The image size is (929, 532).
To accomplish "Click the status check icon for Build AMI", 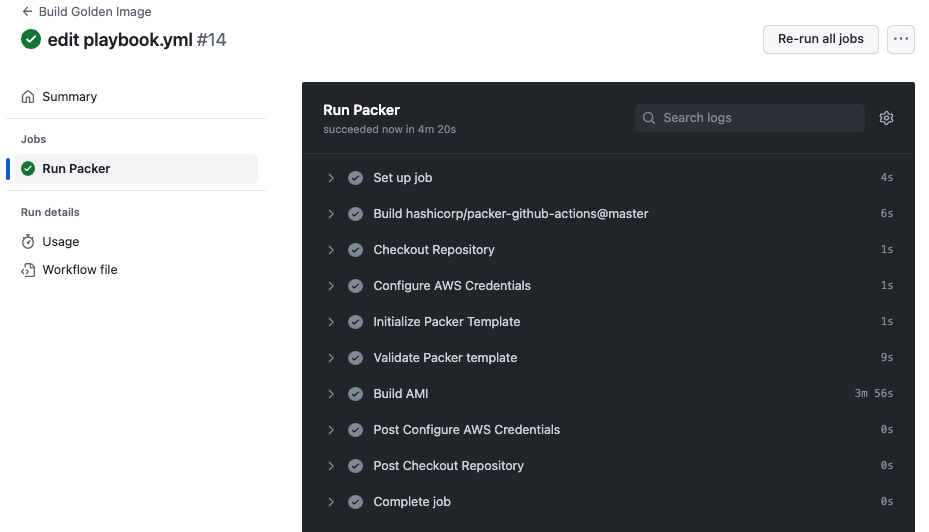I will [x=355, y=394].
